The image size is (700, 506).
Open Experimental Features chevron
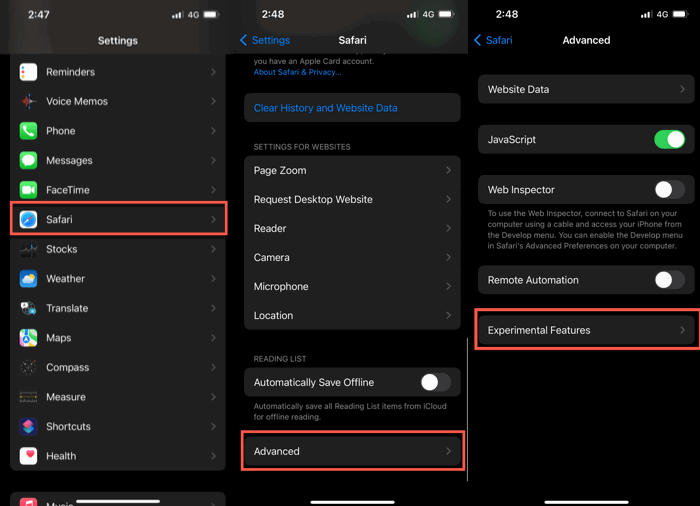(x=682, y=330)
